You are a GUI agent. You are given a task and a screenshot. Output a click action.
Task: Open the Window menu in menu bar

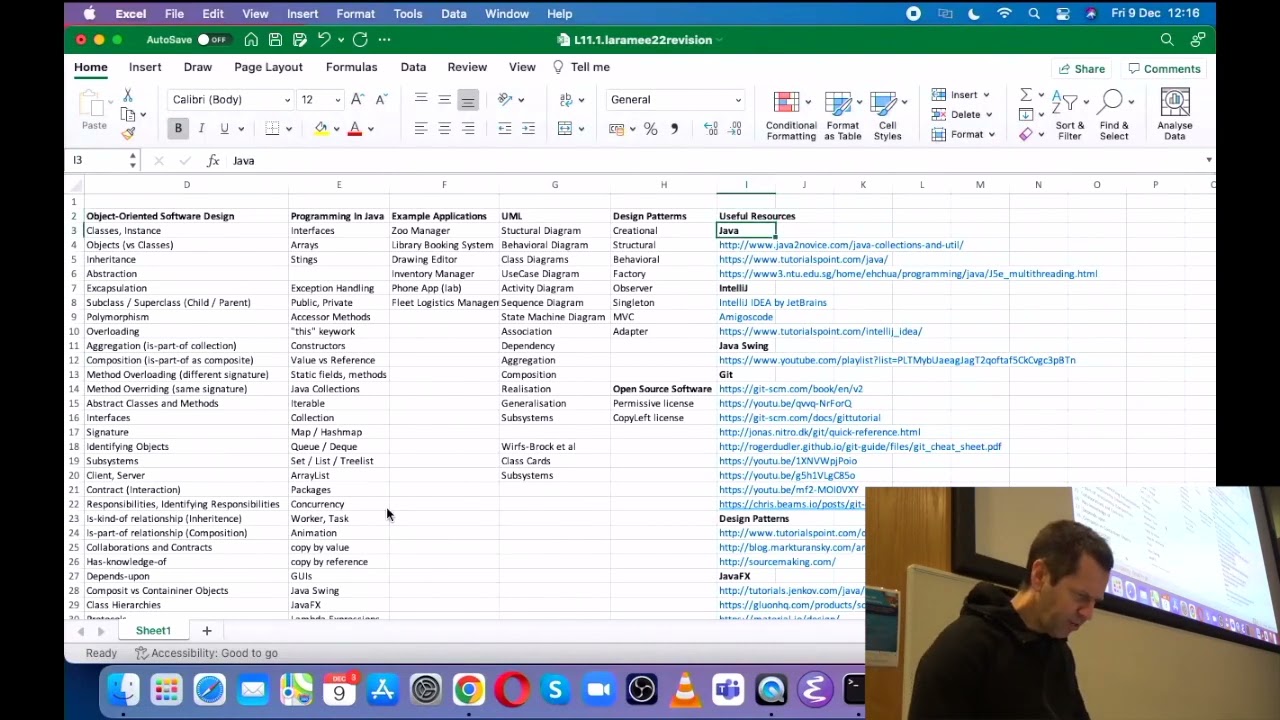[507, 14]
